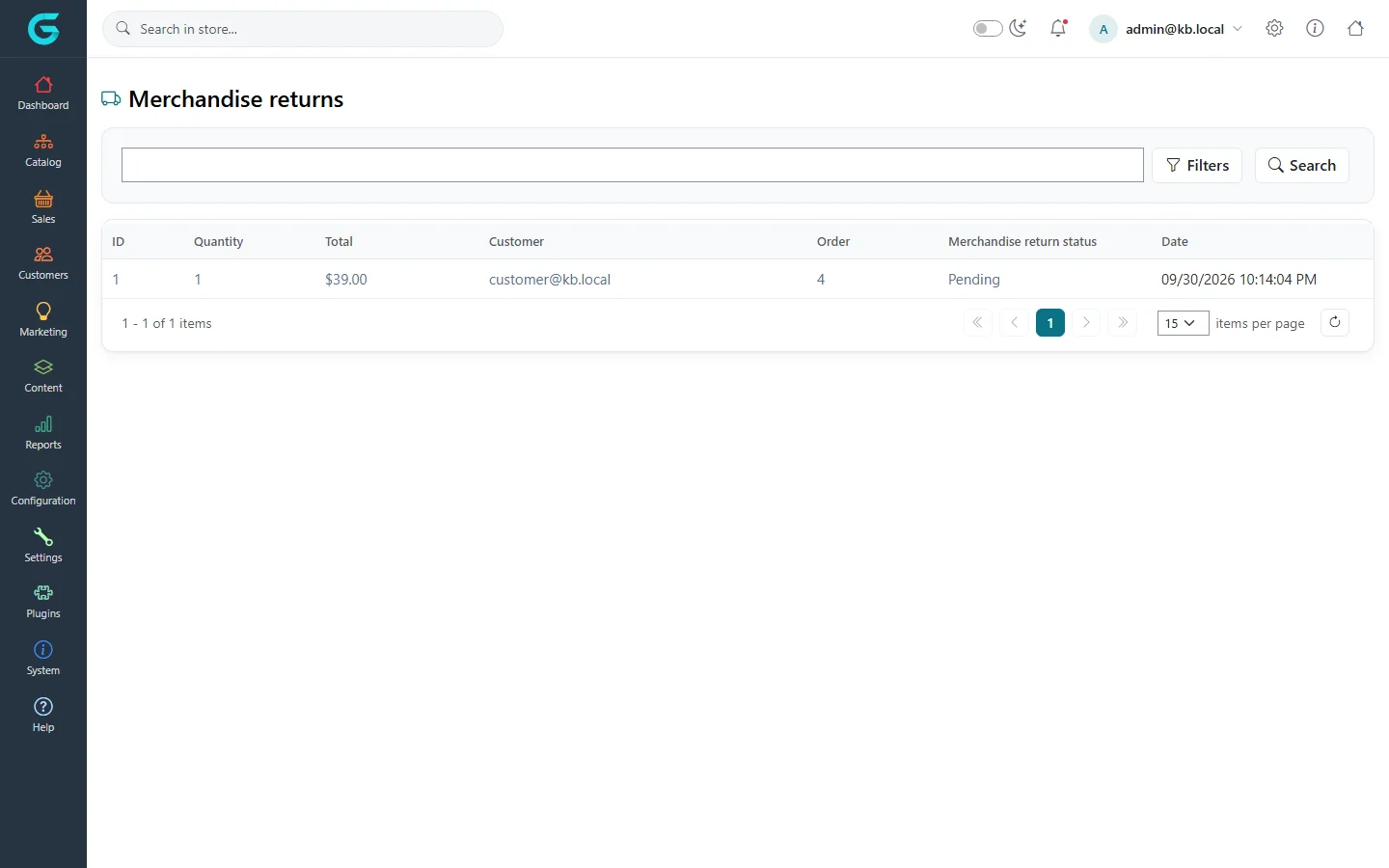Expand the admin@kb.local account menu
The height and width of the screenshot is (868, 1389).
(x=1166, y=29)
